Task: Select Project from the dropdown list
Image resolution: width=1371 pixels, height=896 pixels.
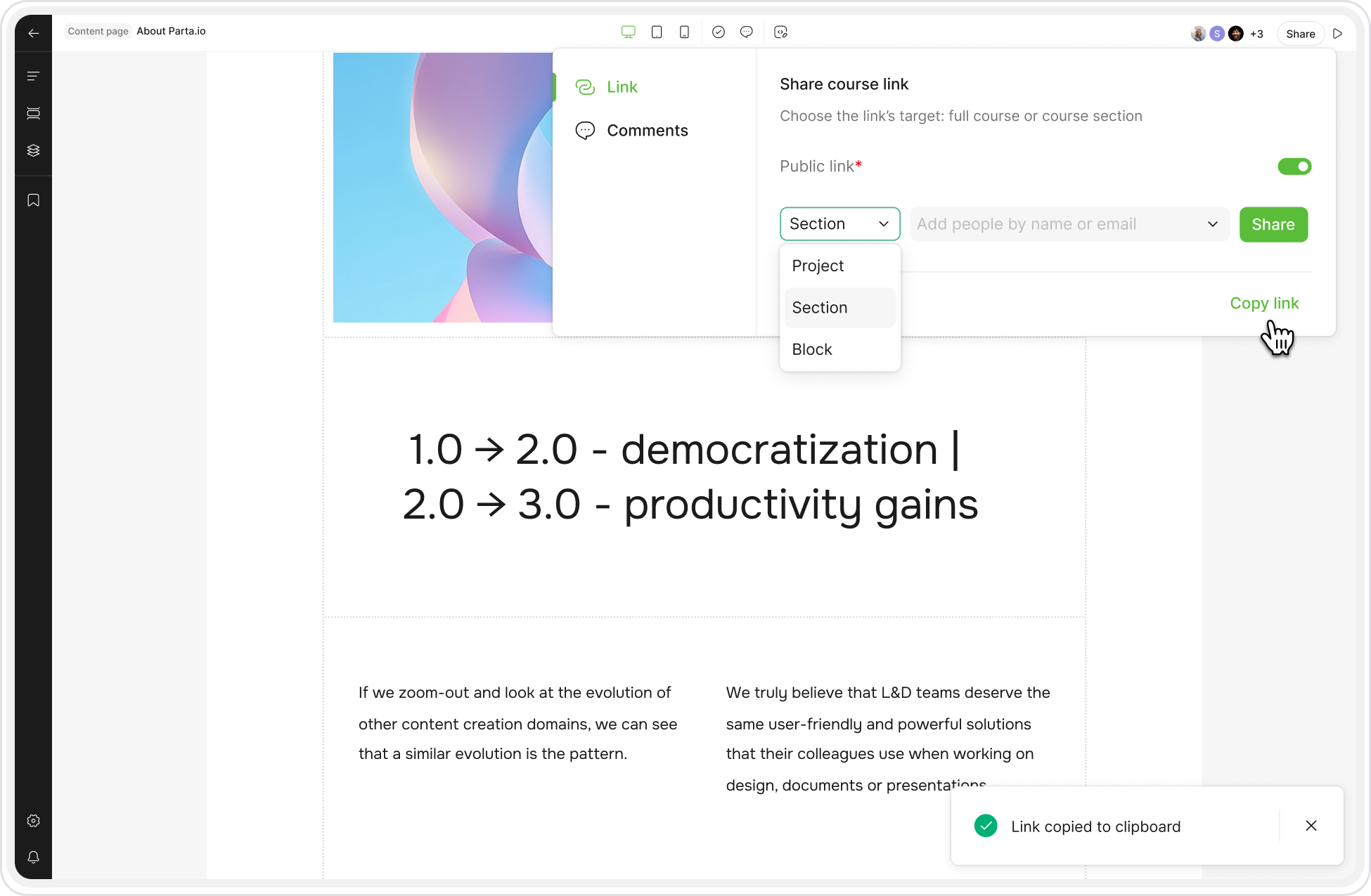Action: pos(818,266)
